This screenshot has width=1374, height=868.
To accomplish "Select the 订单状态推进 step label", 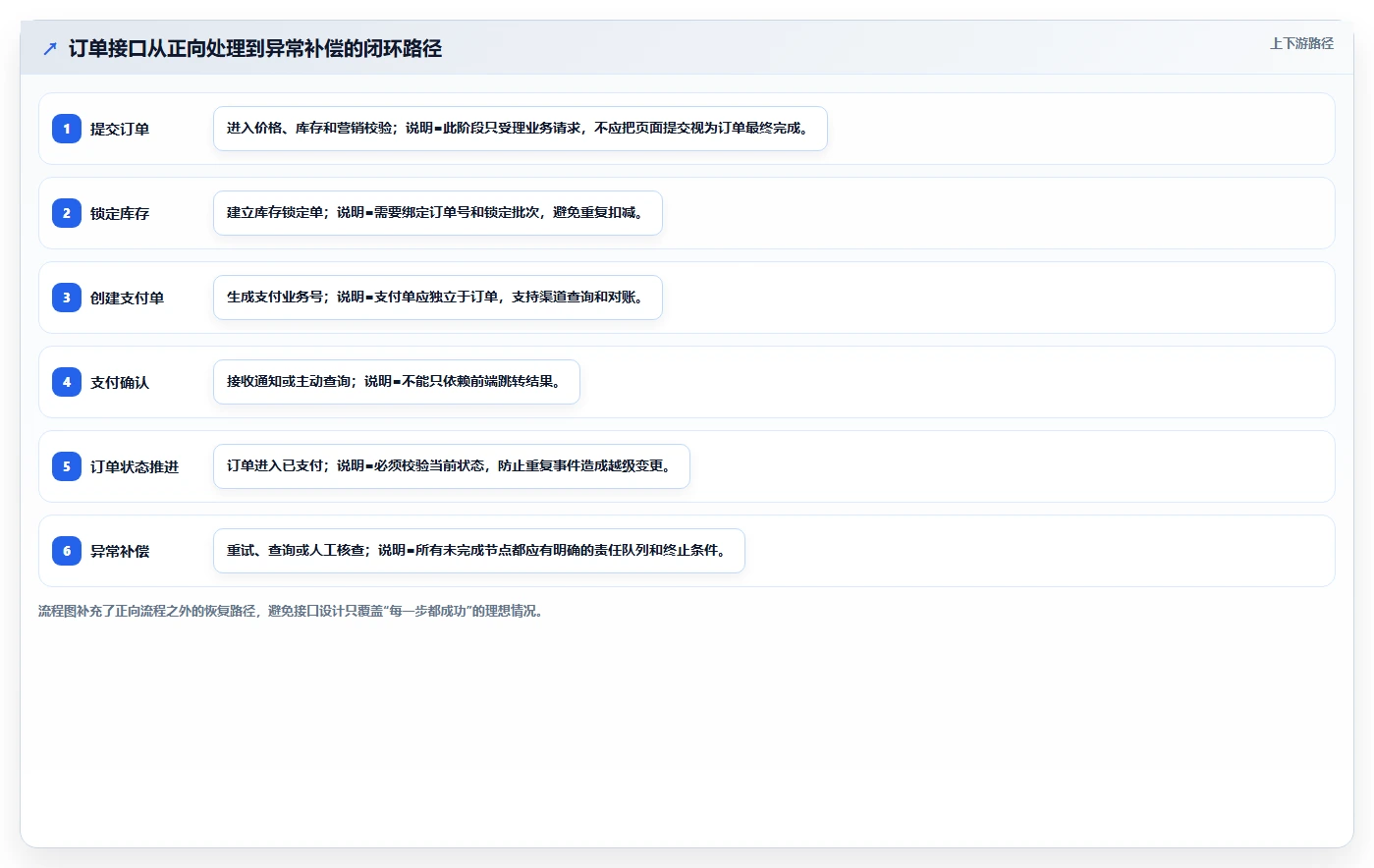I will point(135,466).
